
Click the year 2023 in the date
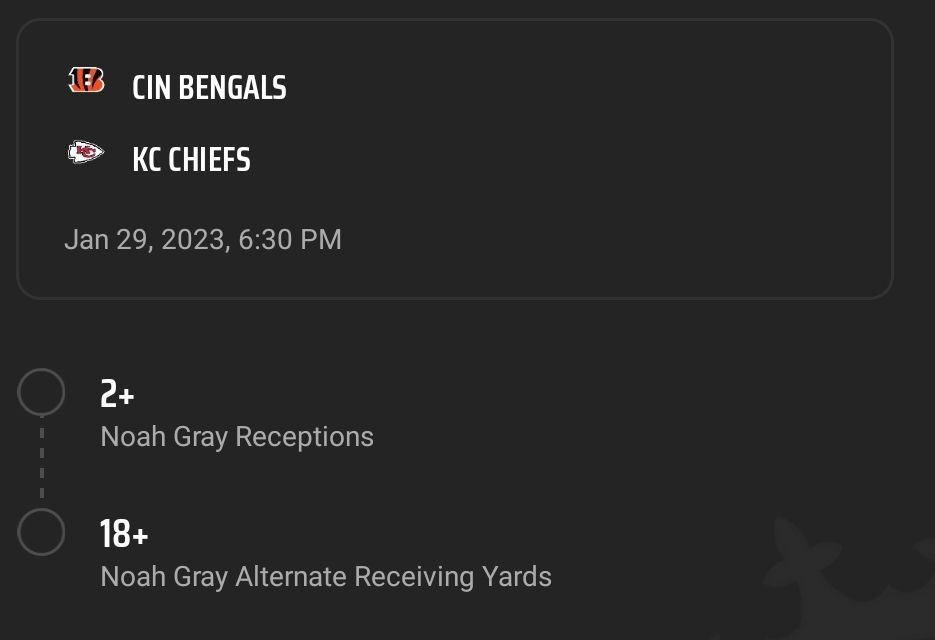tap(193, 240)
